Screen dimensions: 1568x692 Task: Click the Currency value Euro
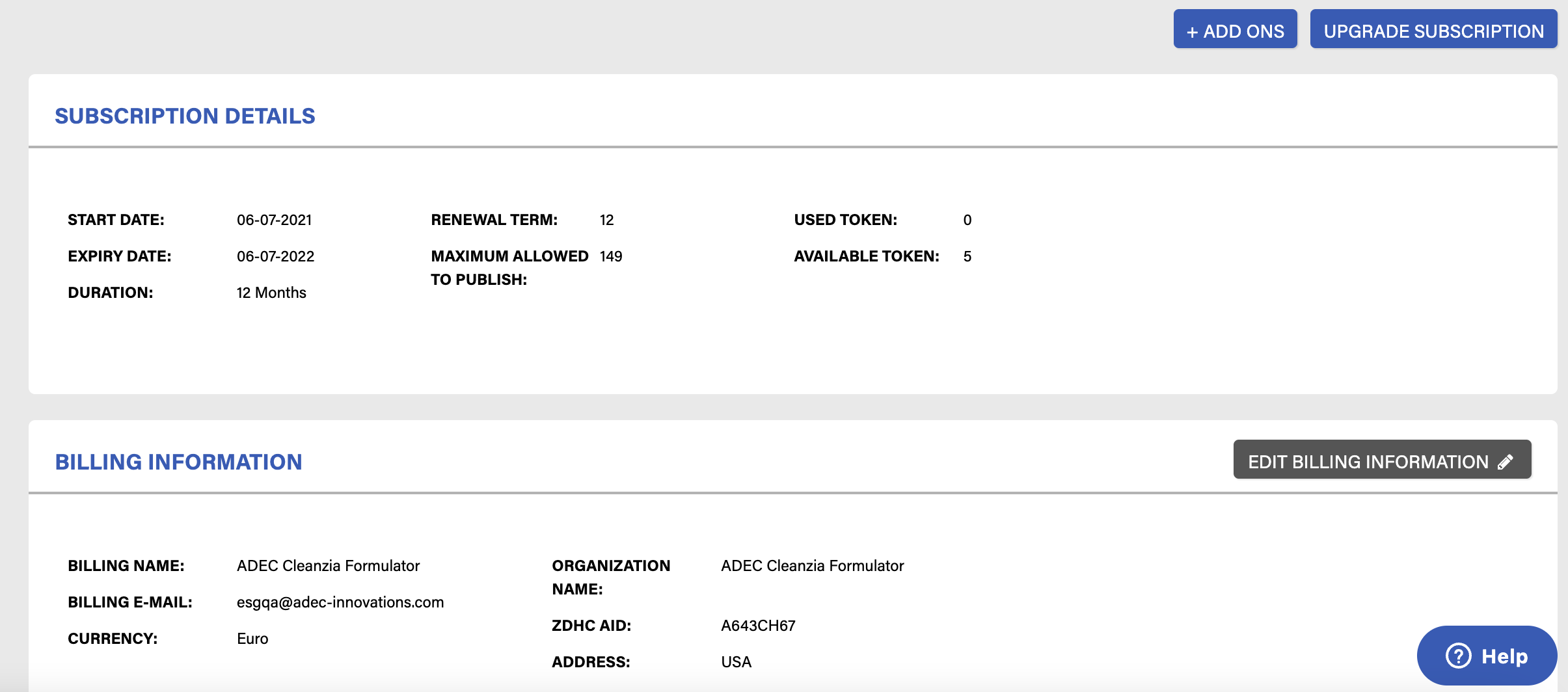(x=252, y=639)
